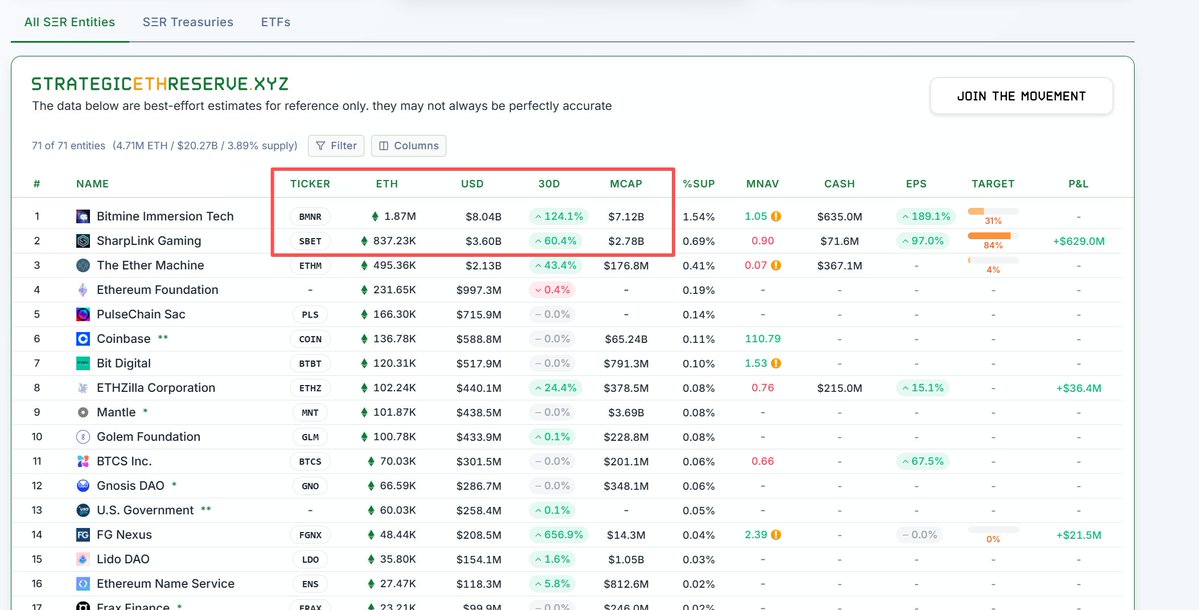Click the ETHZilla Corporation logo icon
This screenshot has height=610, width=1199.
click(x=83, y=388)
